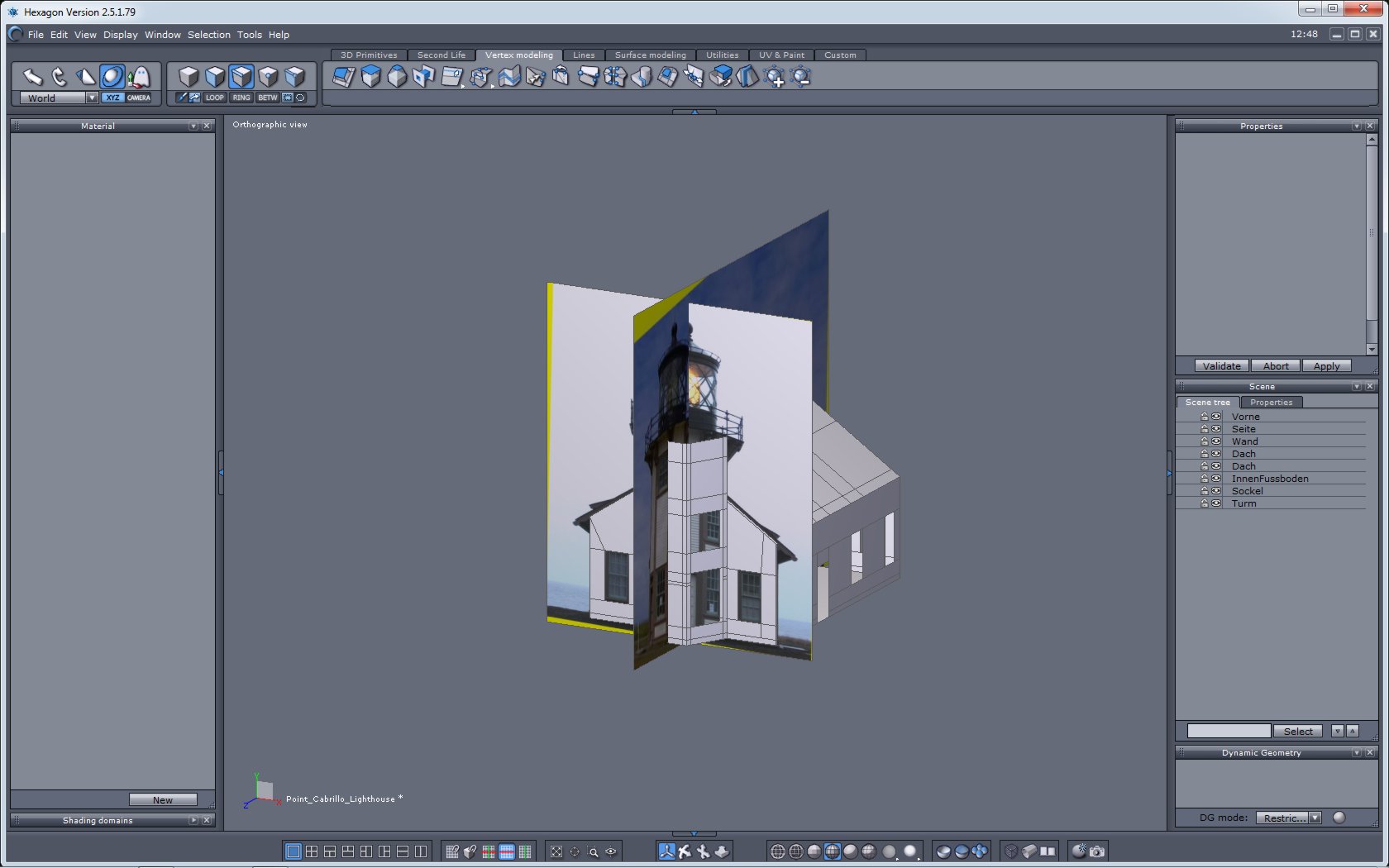Pick the lasso selection icon beside BETW
The image size is (1389, 868).
point(300,98)
